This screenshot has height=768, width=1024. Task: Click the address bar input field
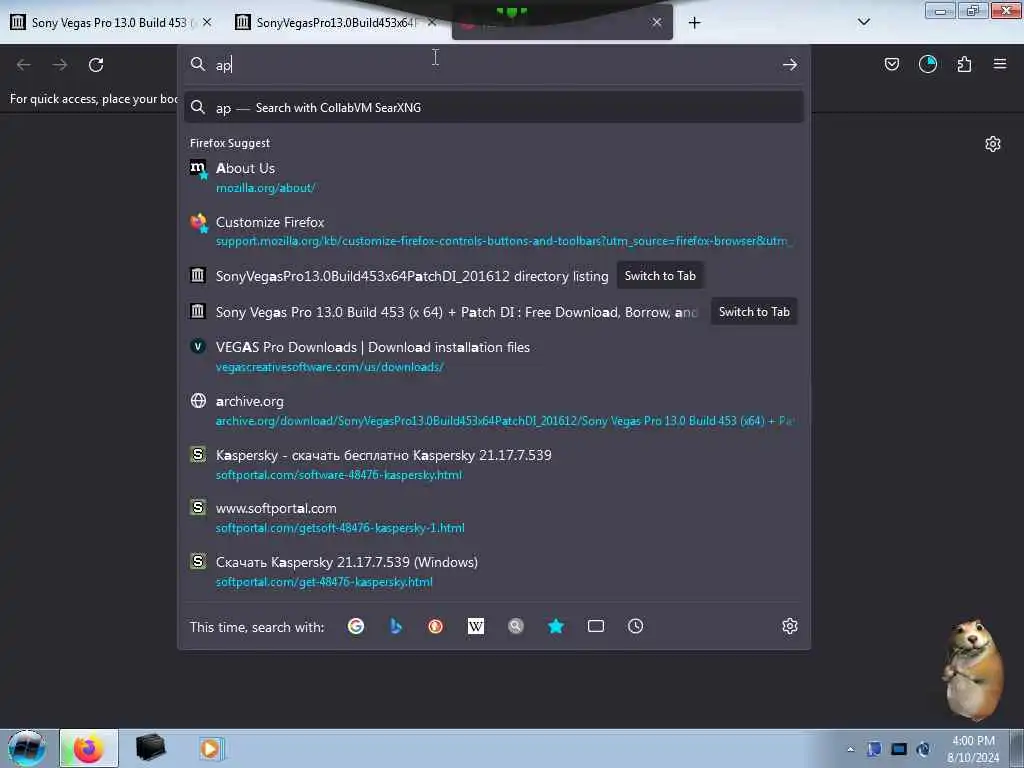(x=493, y=64)
